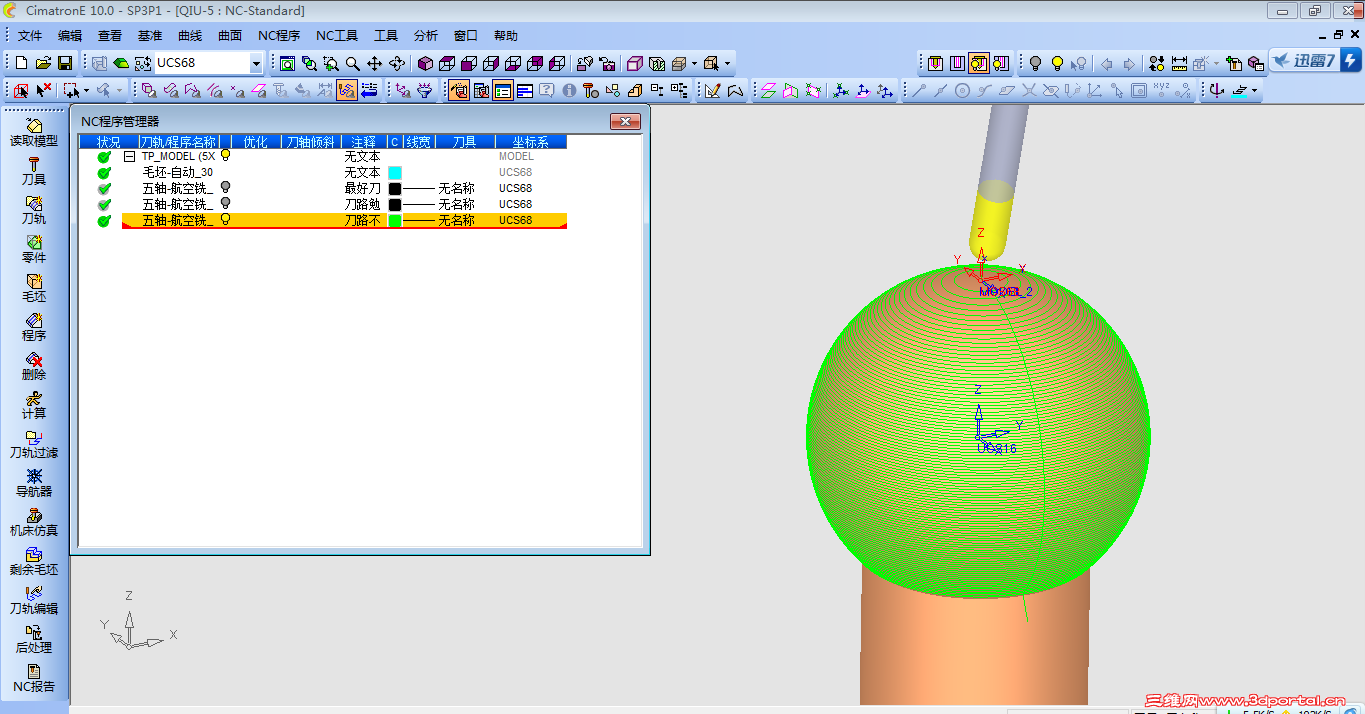
Task: Open 刀轨过滤 toolpath filter
Action: [34, 444]
